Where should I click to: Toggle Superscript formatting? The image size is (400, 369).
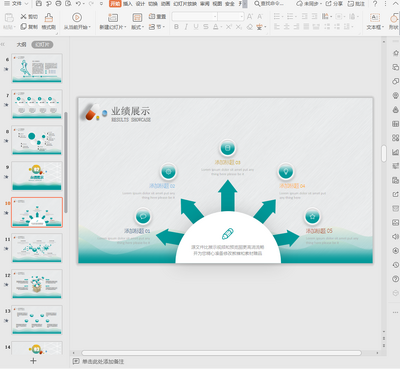228,27
